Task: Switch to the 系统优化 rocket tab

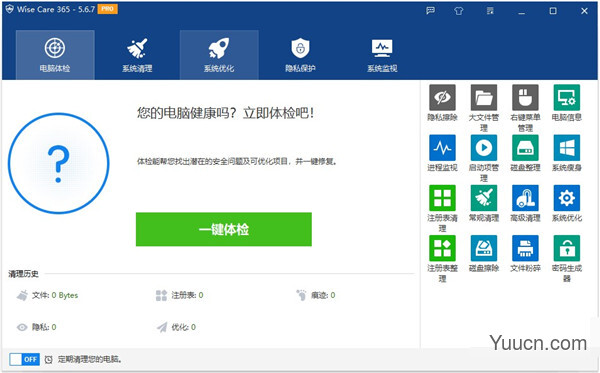Action: point(219,55)
